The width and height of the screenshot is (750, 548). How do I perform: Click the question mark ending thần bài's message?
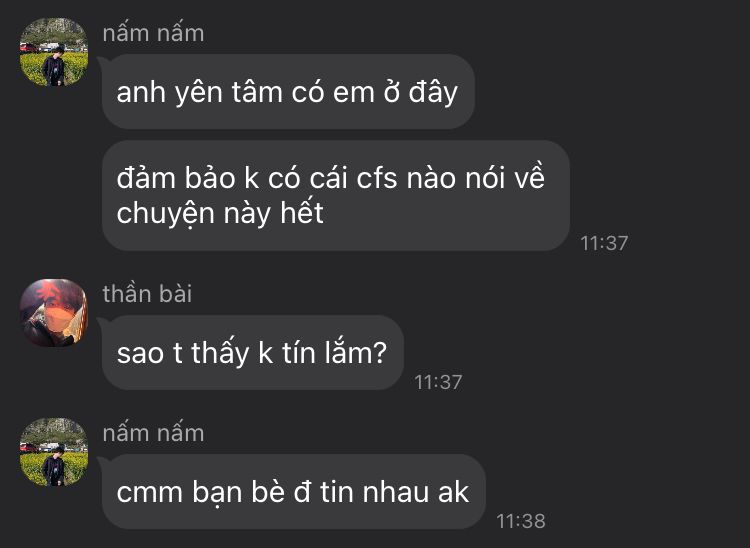[x=379, y=353]
